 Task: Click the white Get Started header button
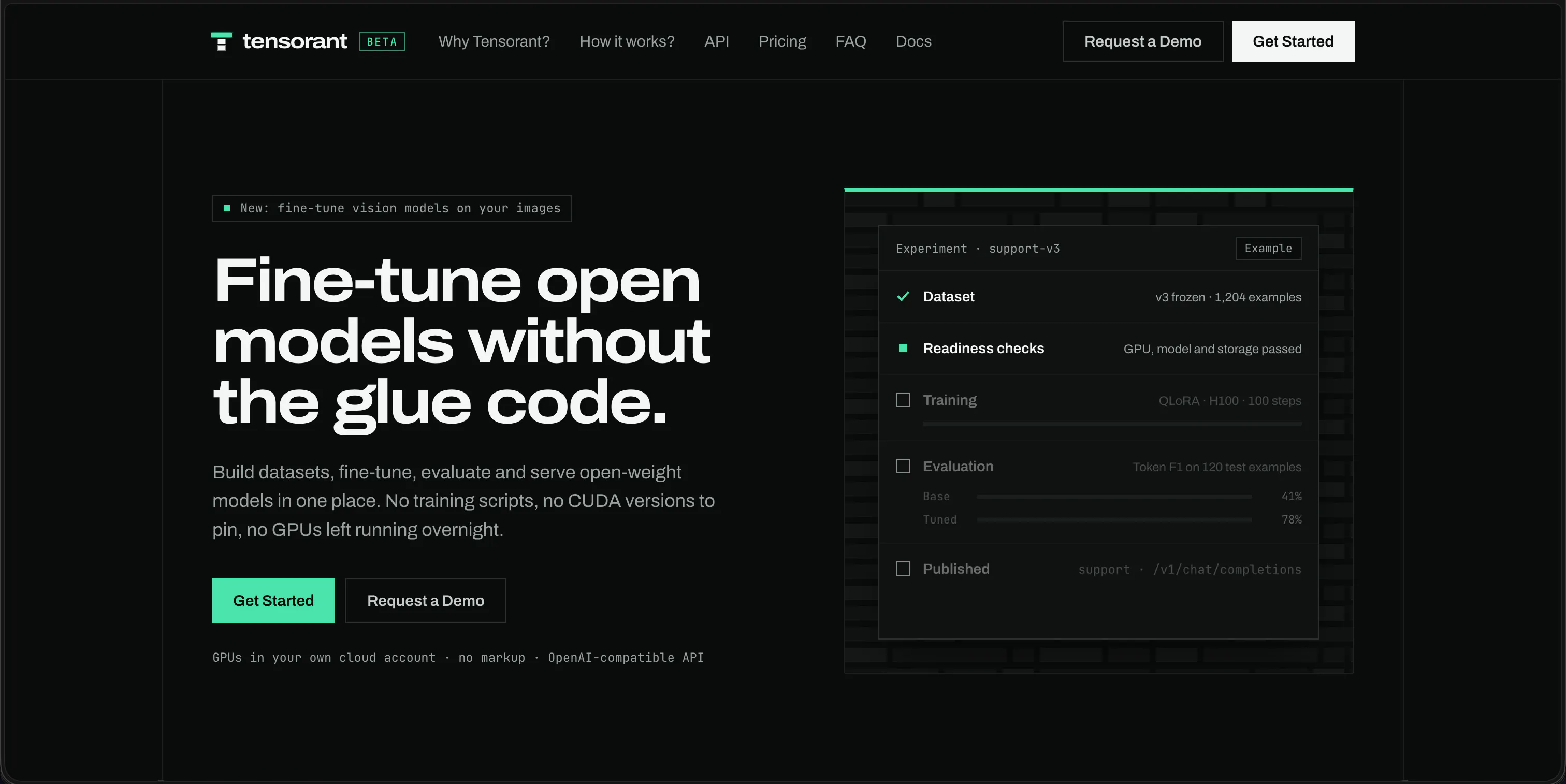click(1293, 41)
